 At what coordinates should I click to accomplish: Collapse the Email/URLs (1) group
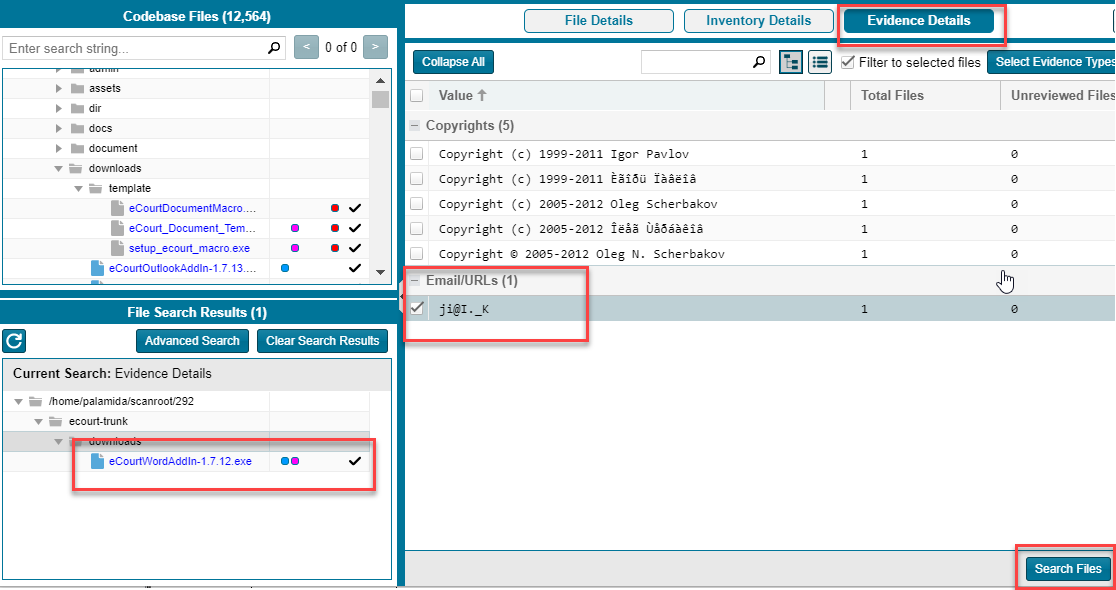(415, 281)
